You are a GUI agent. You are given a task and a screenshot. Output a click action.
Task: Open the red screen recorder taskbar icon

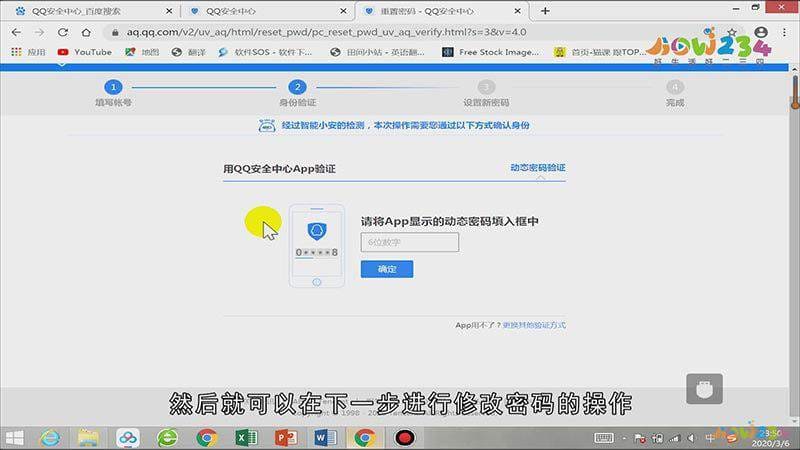coord(405,438)
